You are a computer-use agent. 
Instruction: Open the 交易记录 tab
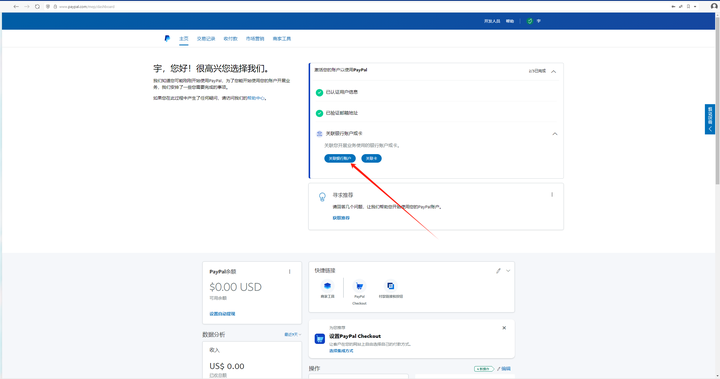tap(206, 39)
